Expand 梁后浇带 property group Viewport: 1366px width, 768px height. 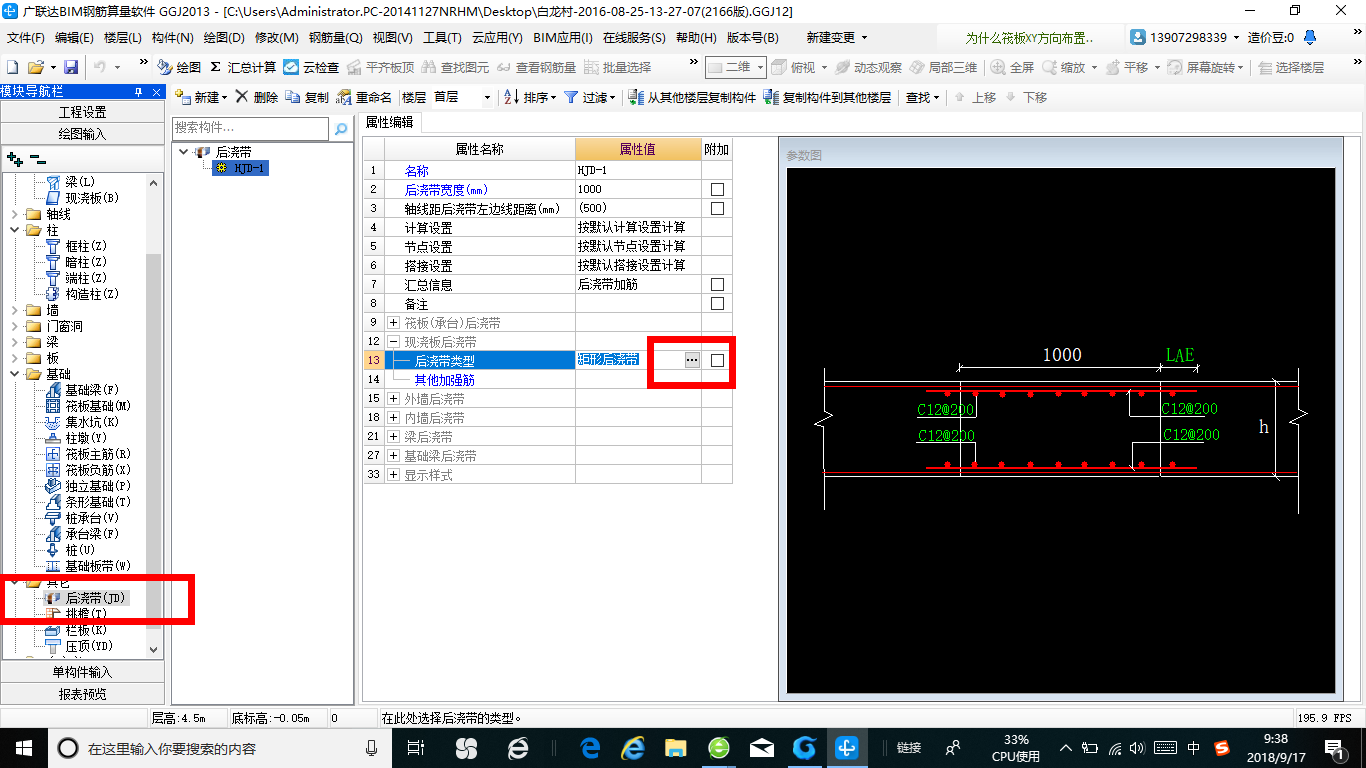(393, 437)
